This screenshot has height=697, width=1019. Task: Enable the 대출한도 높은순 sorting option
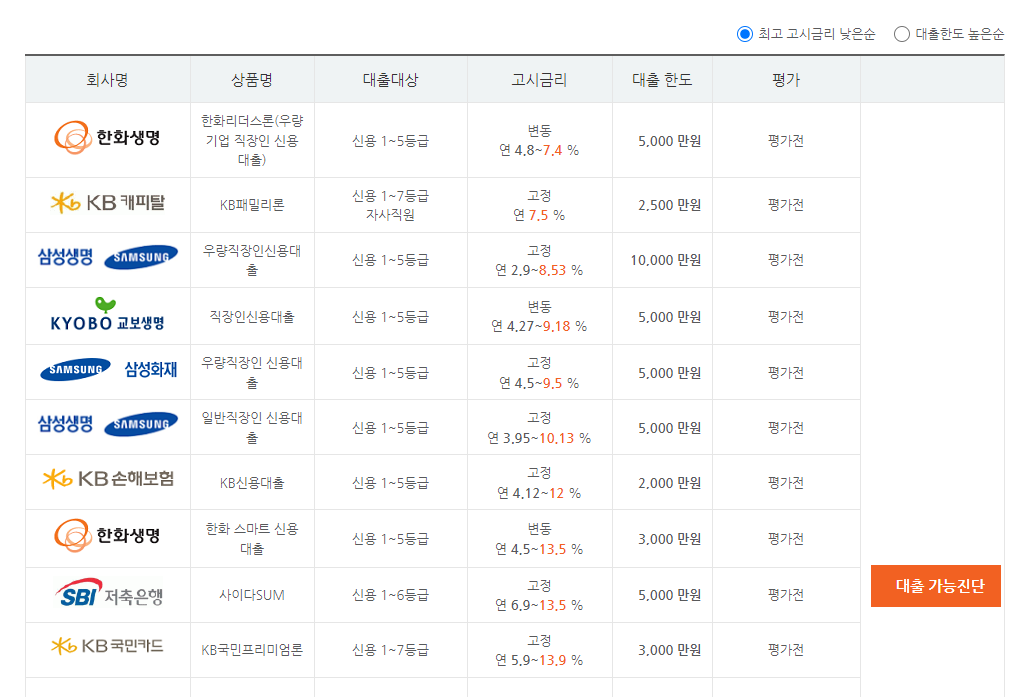coord(901,33)
